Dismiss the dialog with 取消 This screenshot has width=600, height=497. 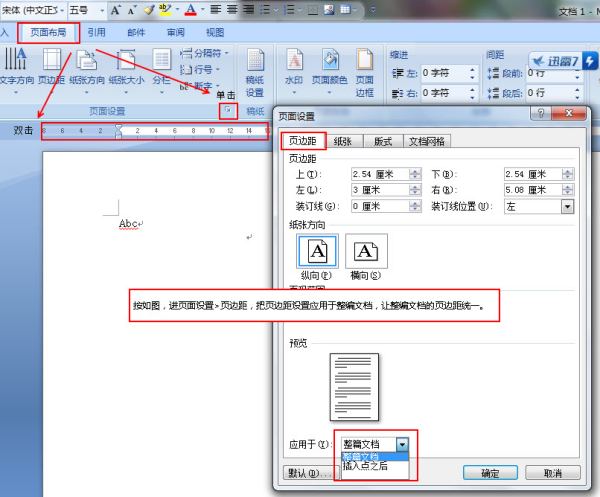(553, 473)
